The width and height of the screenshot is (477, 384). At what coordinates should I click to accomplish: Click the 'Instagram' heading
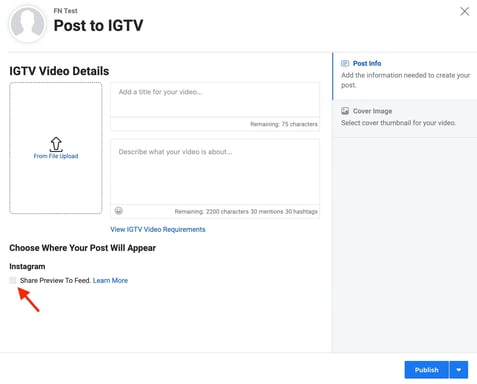pos(27,267)
